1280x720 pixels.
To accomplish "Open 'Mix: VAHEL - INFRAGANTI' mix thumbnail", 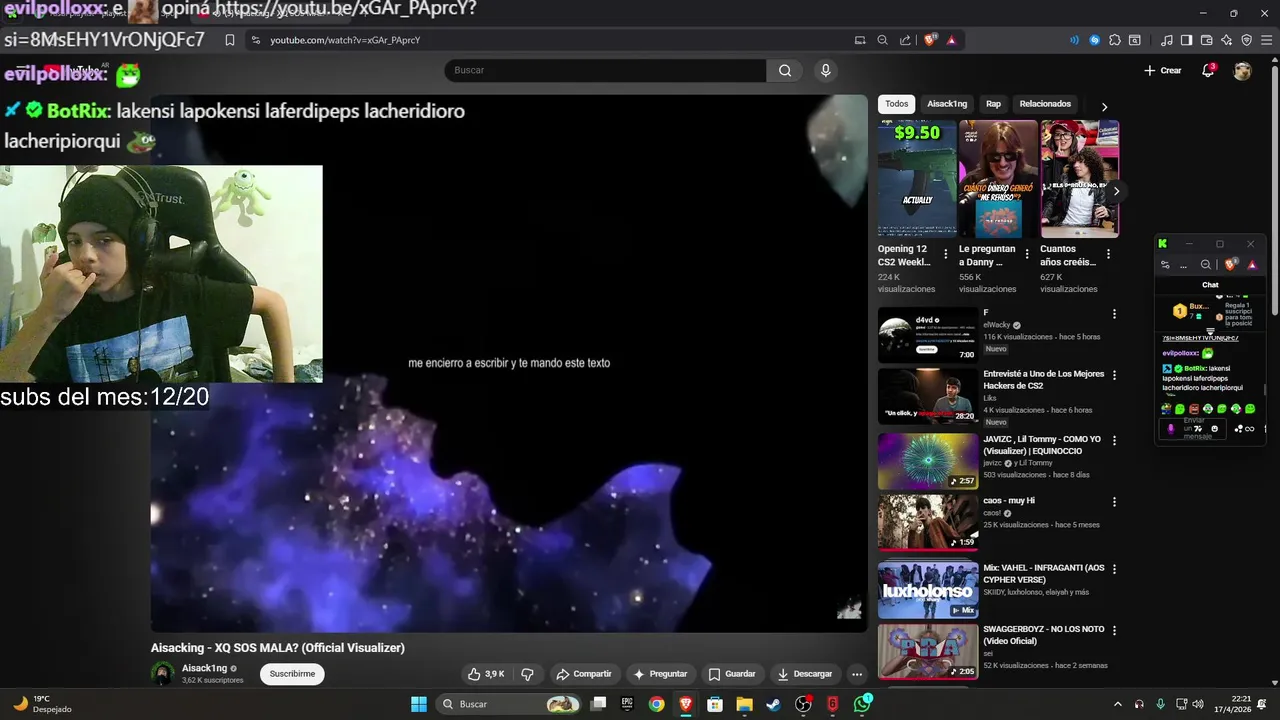I will pos(928,590).
